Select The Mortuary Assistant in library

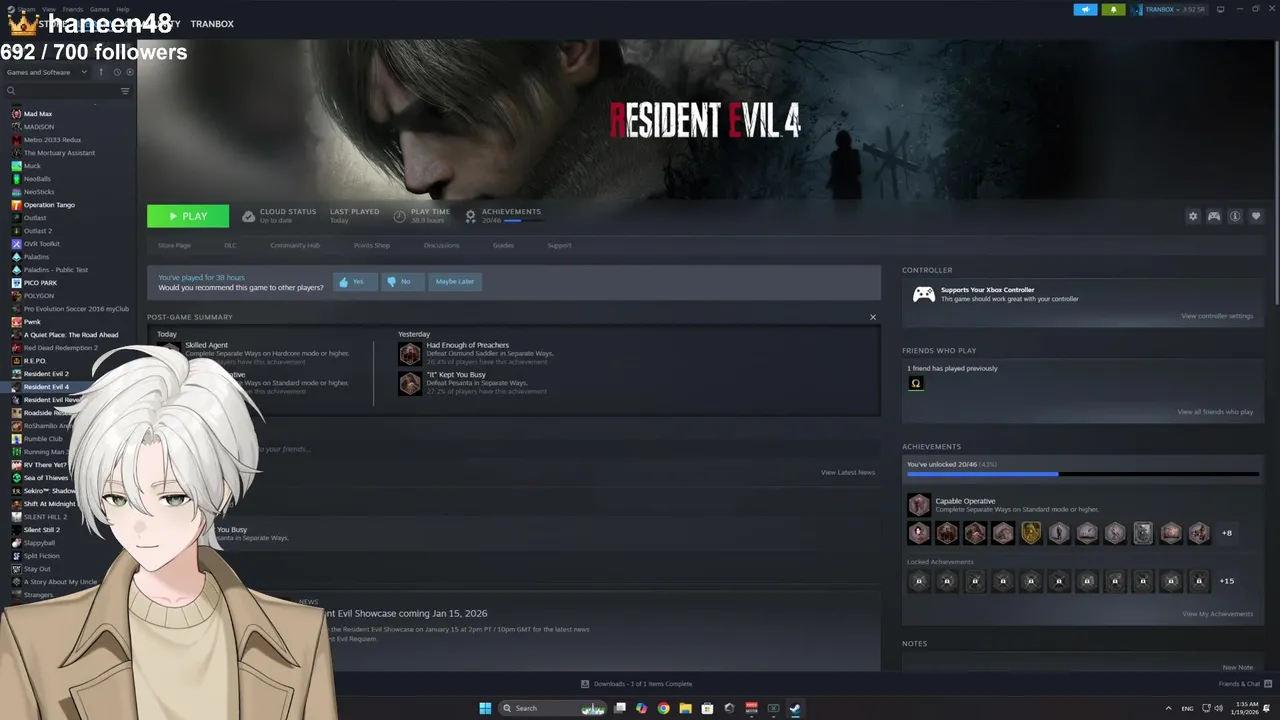click(x=59, y=153)
